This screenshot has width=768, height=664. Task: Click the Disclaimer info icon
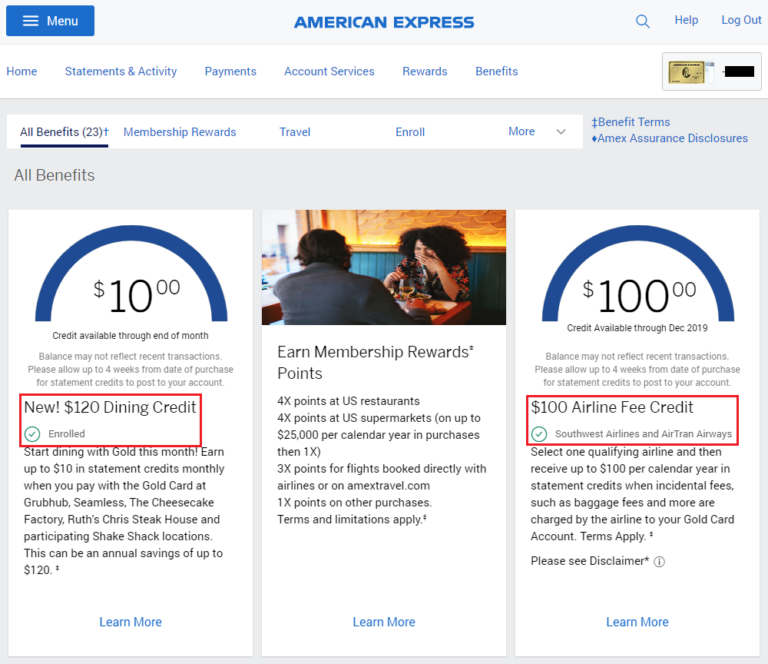(x=659, y=562)
